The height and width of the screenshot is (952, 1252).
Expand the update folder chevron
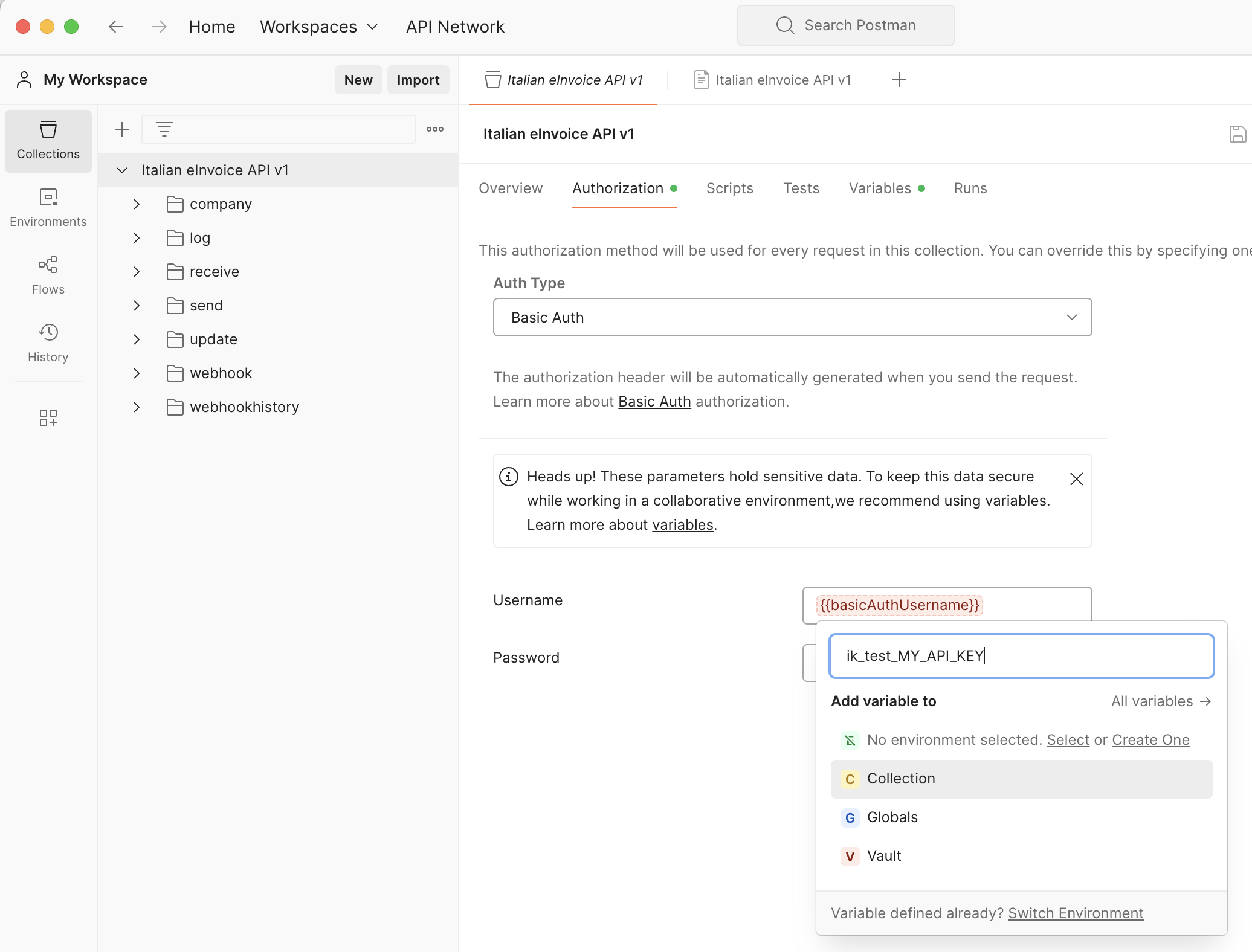[137, 339]
